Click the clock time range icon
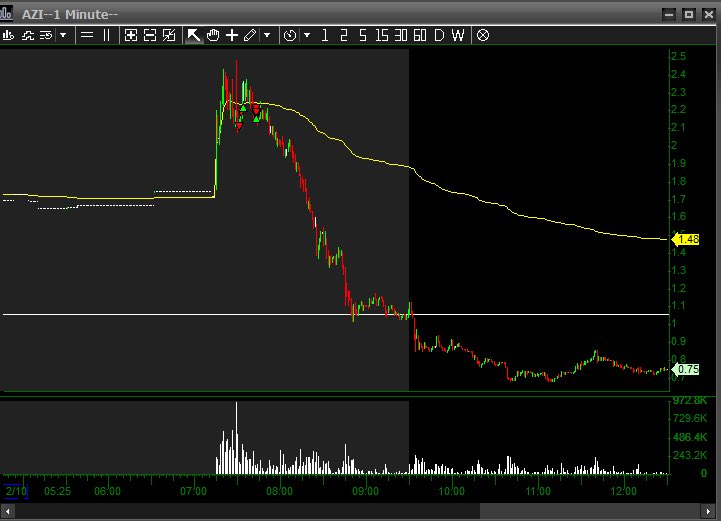This screenshot has height=521, width=721. [290, 35]
